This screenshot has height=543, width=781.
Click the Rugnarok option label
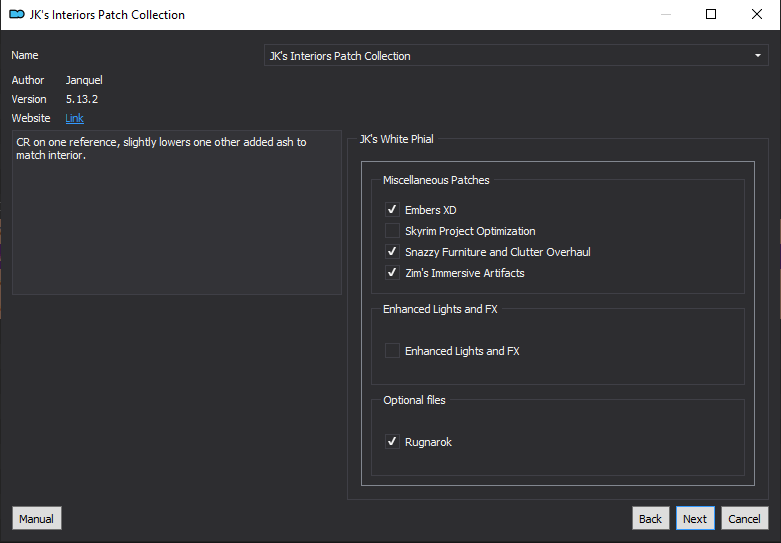click(428, 442)
